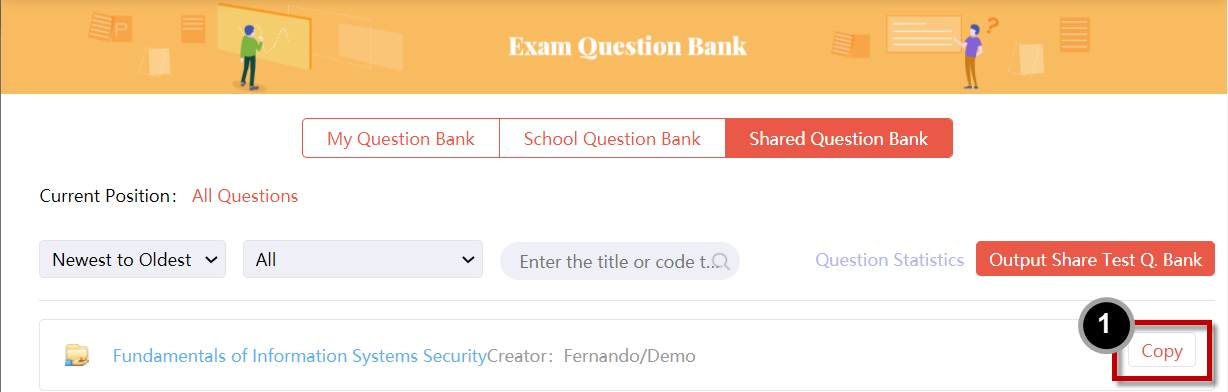Open the Question Statistics link
This screenshot has height=392, width=1228.
pos(889,260)
